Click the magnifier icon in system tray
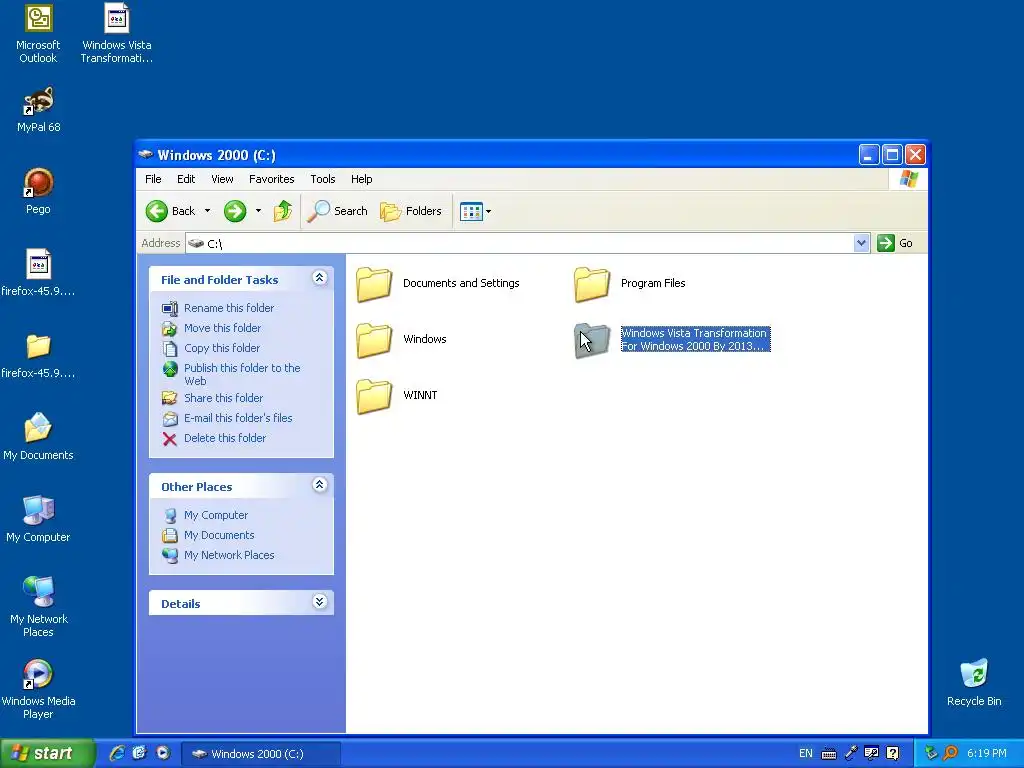1024x768 pixels. [x=951, y=753]
